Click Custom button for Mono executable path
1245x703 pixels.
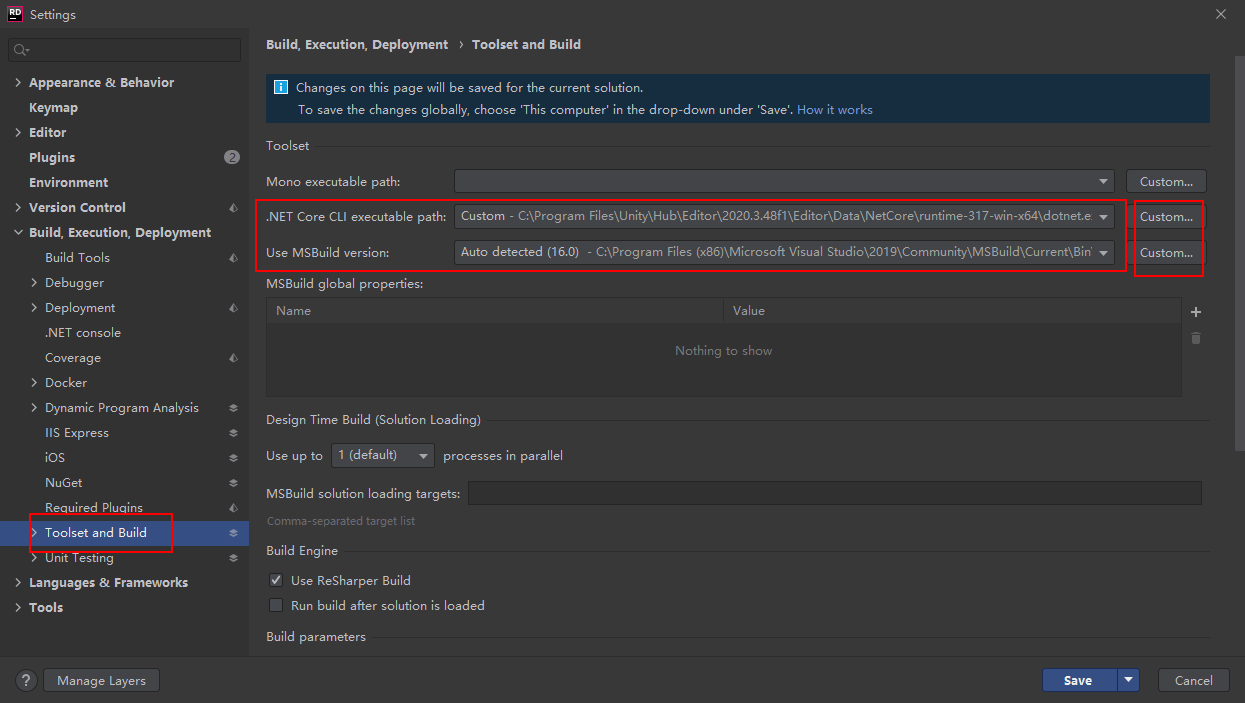1166,182
